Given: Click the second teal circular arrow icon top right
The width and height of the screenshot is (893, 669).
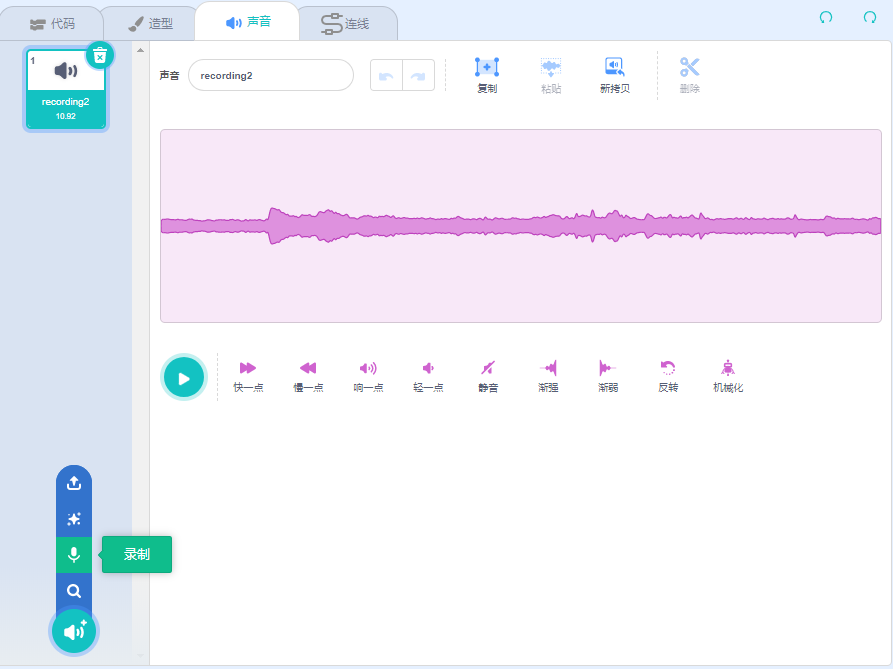Looking at the screenshot, I should coord(870,18).
